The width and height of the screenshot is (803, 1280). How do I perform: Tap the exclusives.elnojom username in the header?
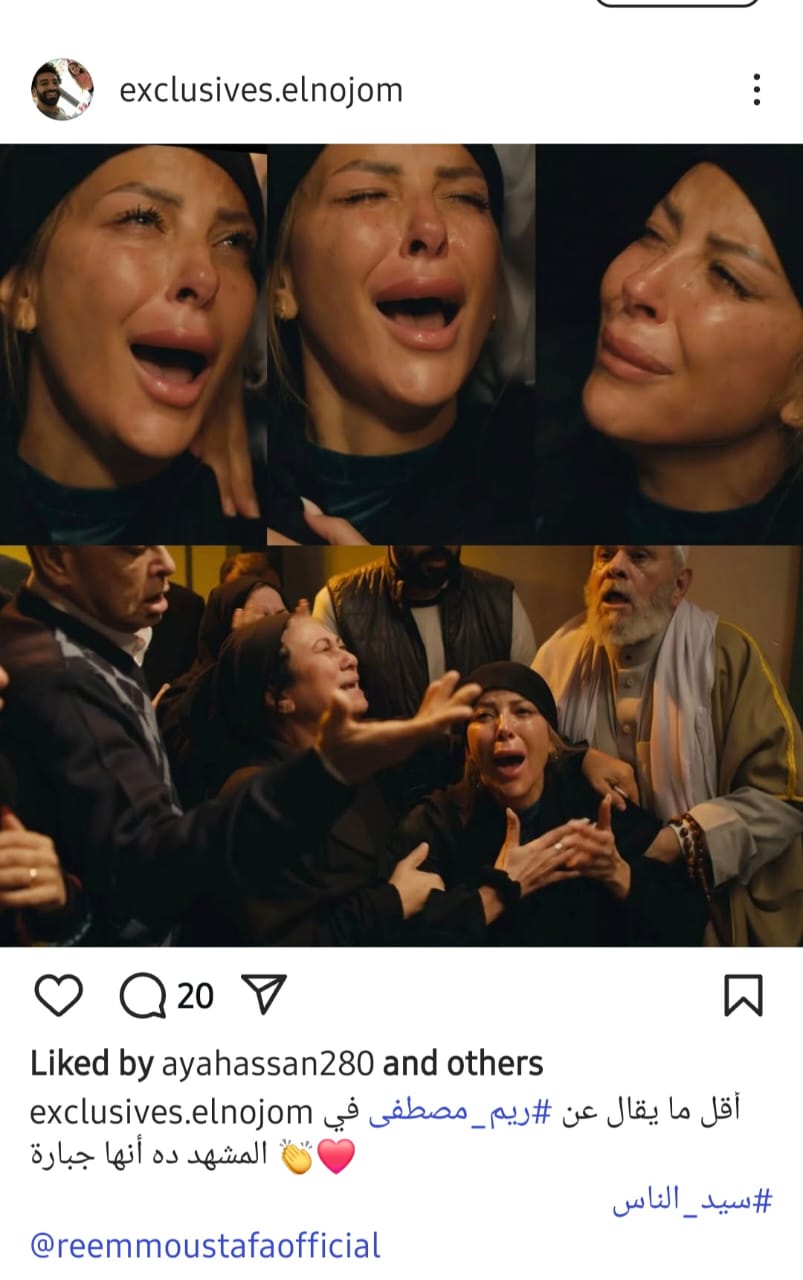(261, 90)
